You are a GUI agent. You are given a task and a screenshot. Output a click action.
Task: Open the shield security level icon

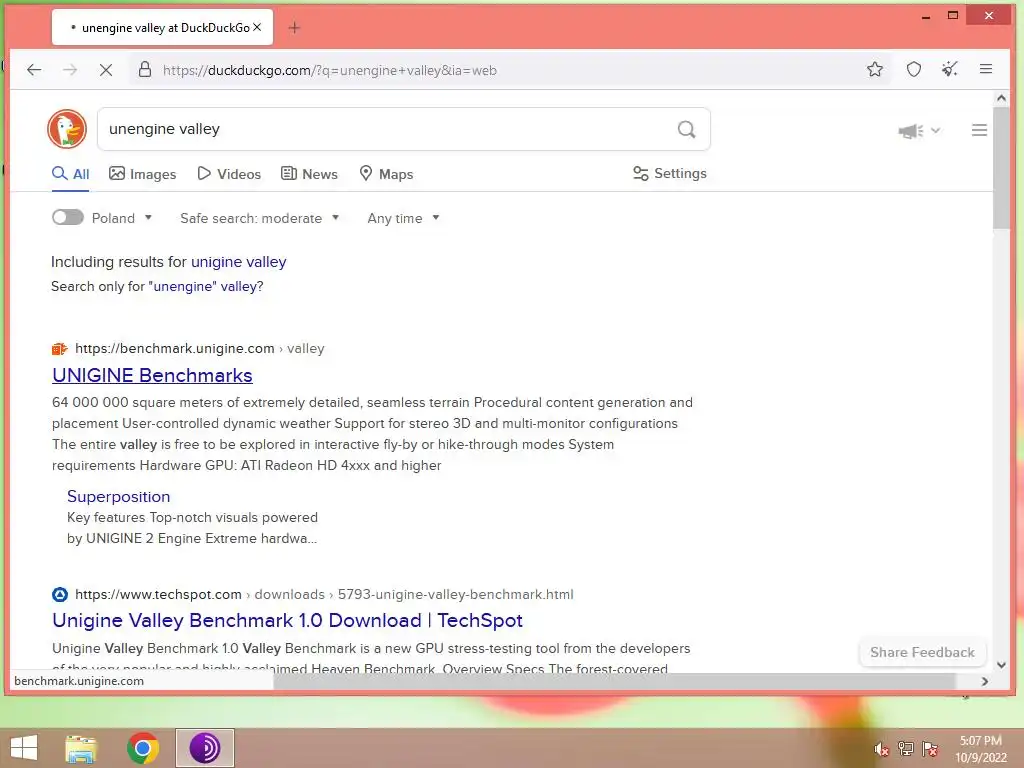914,69
